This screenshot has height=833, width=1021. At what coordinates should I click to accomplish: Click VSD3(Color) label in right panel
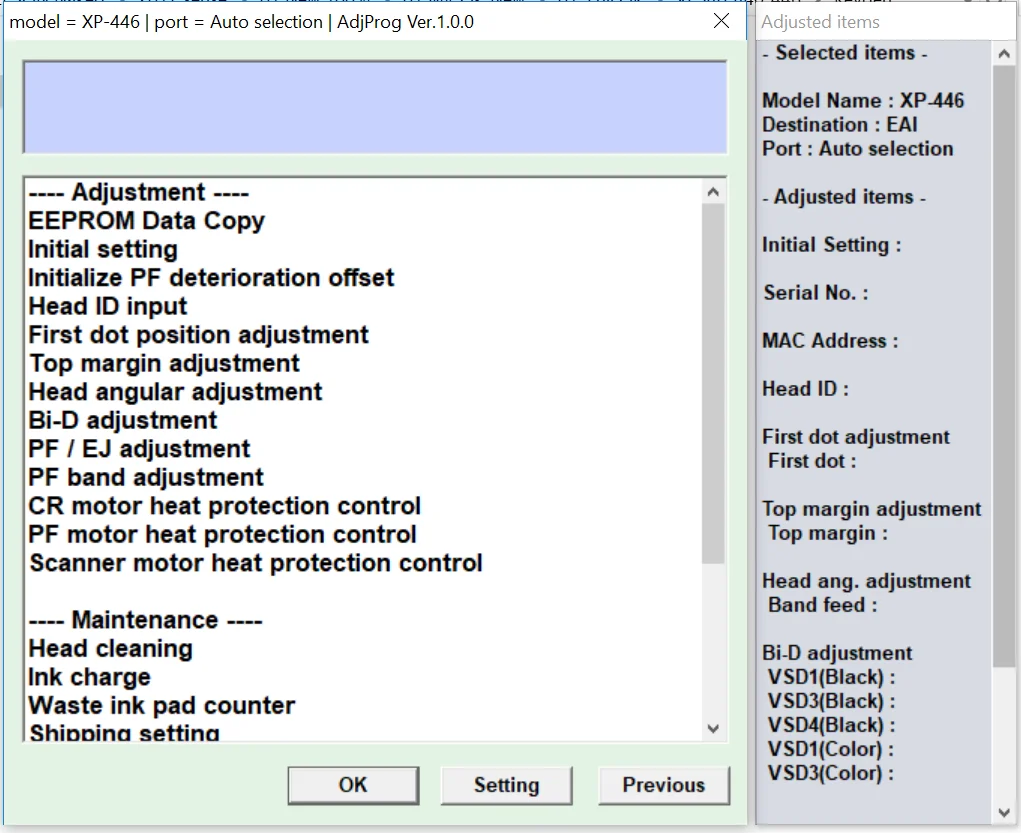point(831,773)
